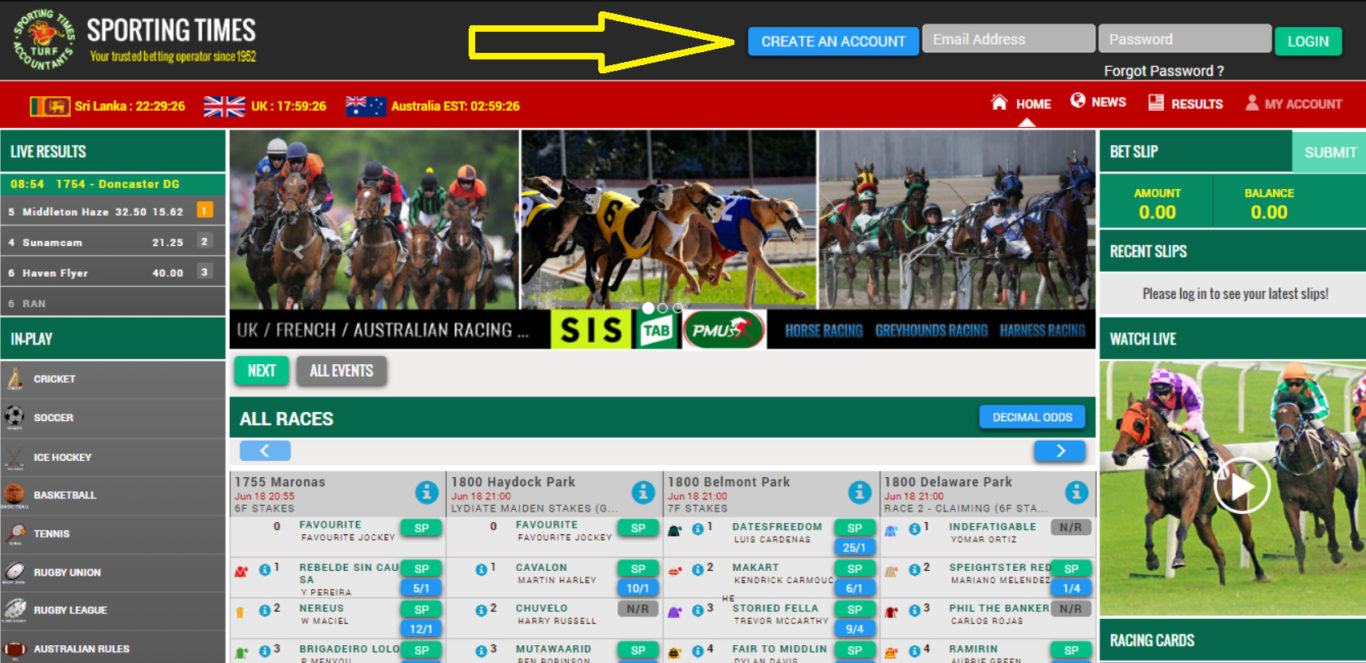Click the Soccer ball icon

[14, 417]
